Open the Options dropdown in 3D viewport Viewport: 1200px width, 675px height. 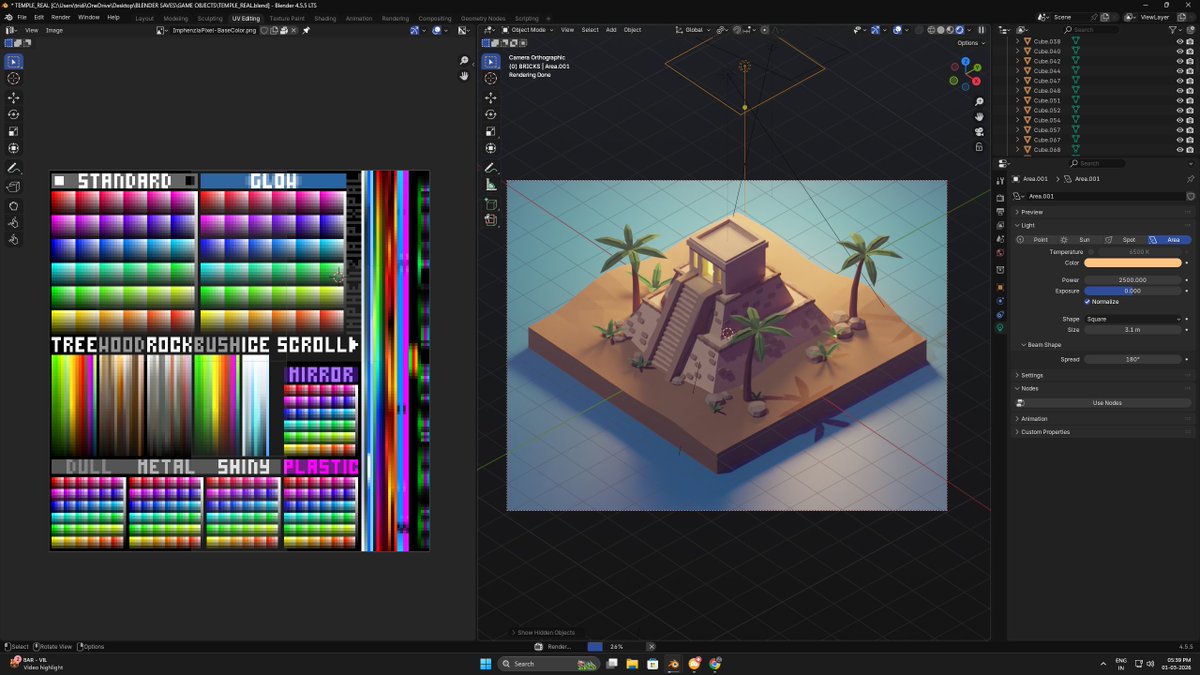(x=969, y=43)
